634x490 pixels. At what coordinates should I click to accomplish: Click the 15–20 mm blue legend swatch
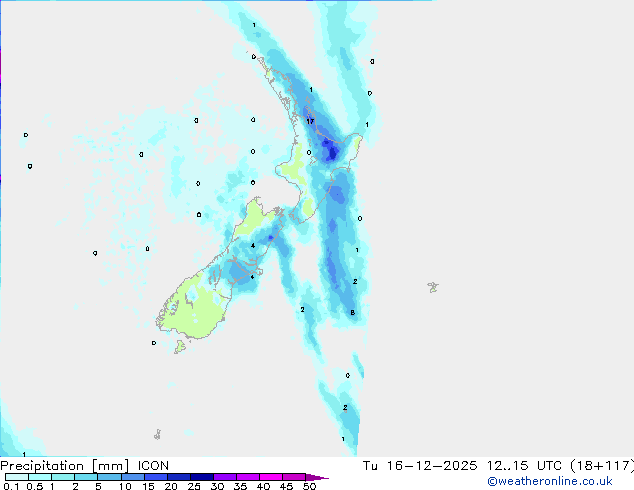pos(156,477)
